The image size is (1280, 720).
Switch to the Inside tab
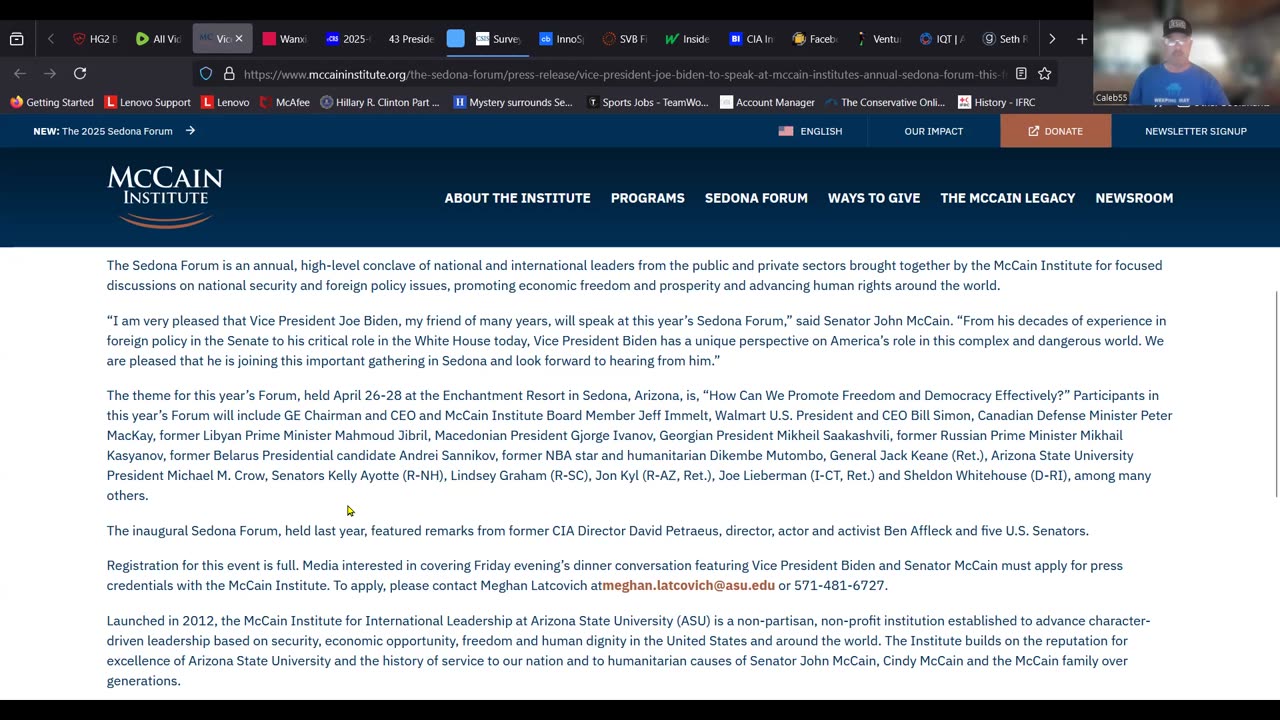click(x=687, y=39)
